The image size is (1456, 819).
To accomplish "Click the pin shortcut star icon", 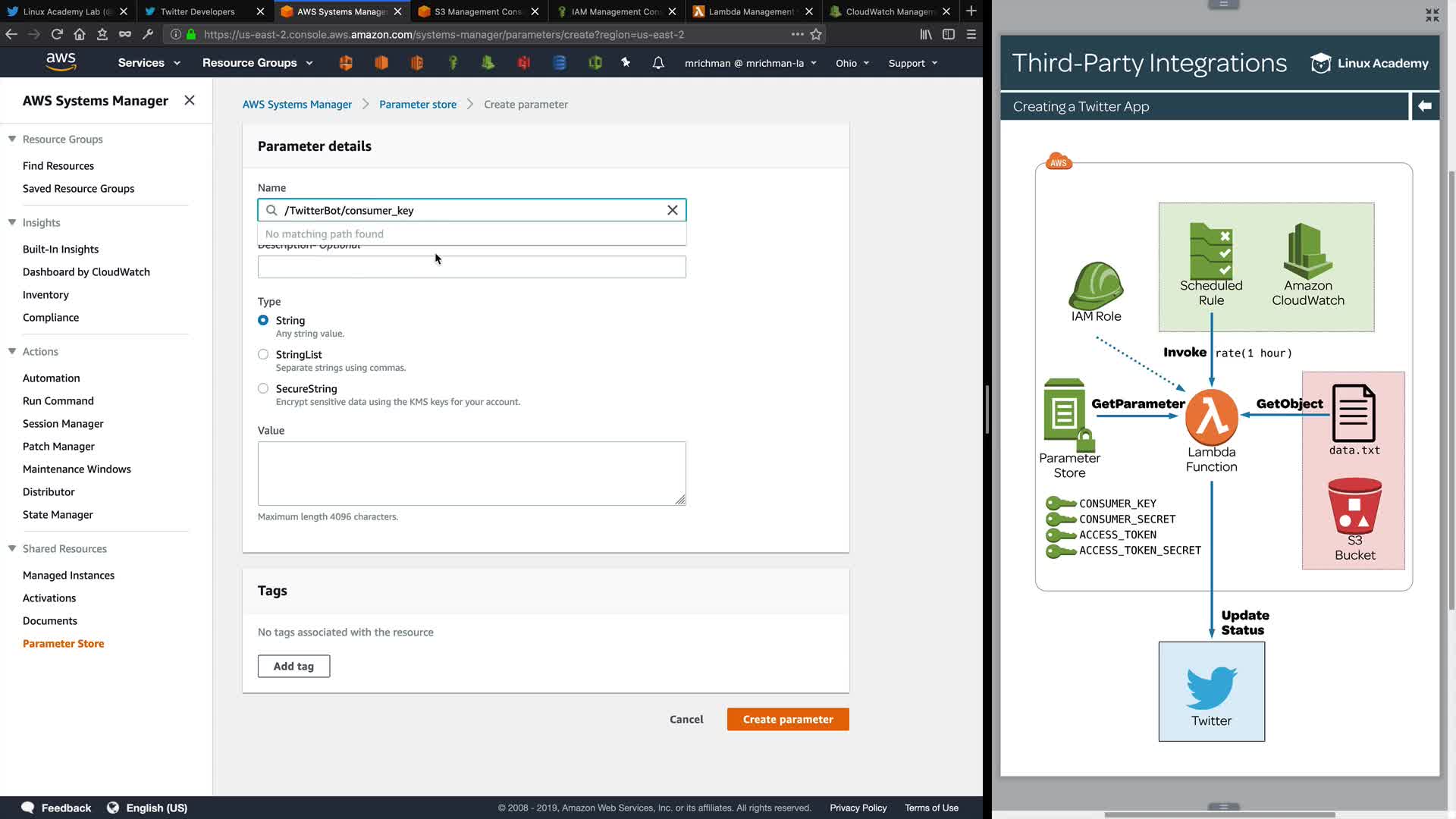I will coord(626,63).
